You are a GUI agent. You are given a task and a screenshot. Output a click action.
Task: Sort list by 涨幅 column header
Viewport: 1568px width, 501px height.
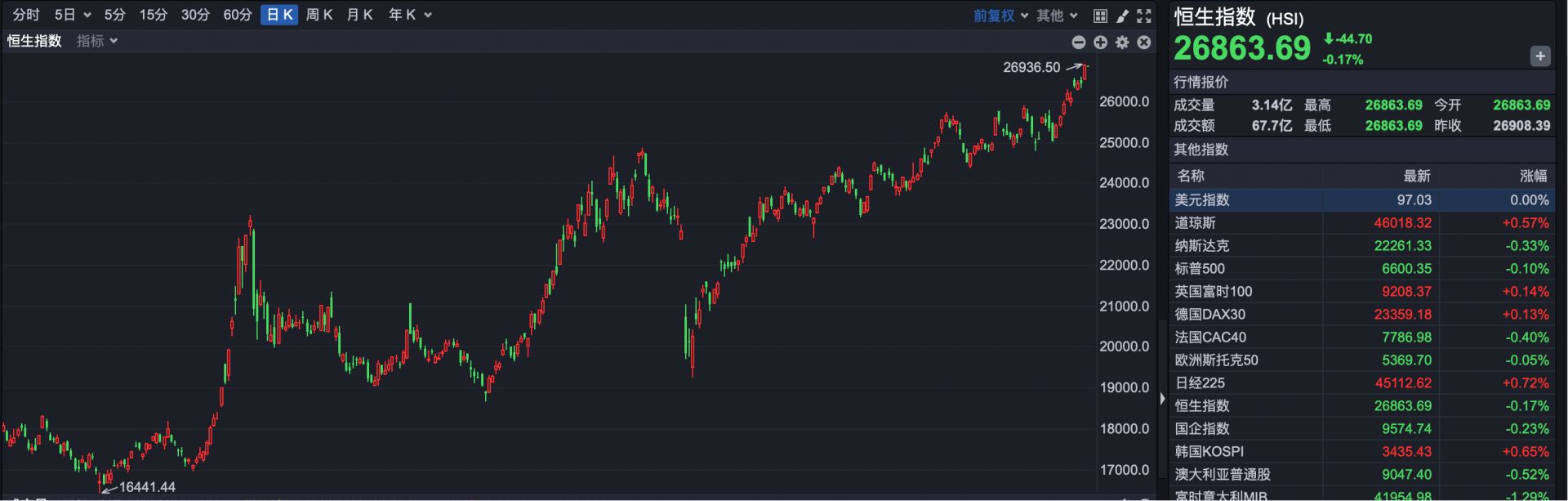pyautogui.click(x=1533, y=176)
